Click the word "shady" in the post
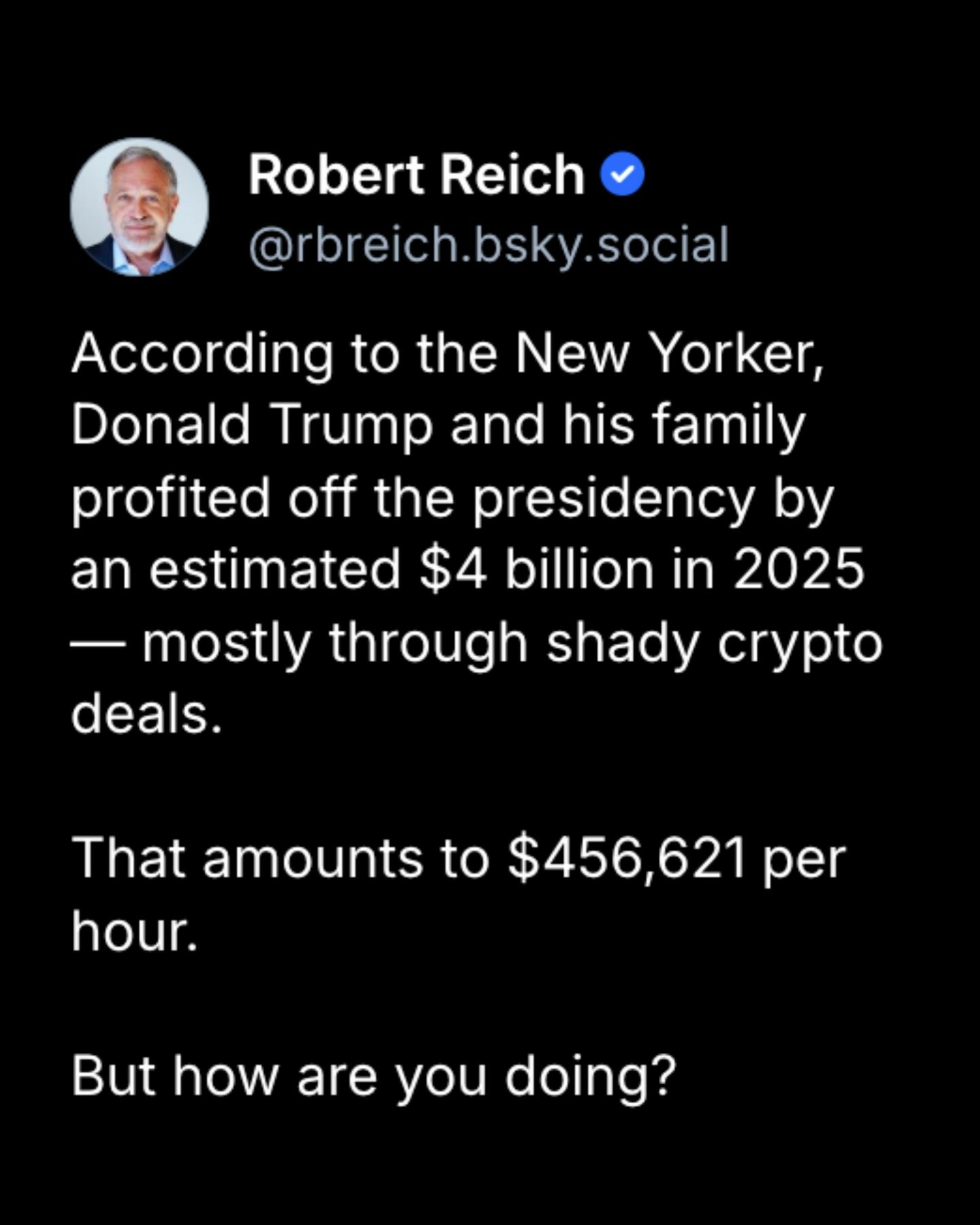Image resolution: width=980 pixels, height=1225 pixels. click(x=623, y=642)
